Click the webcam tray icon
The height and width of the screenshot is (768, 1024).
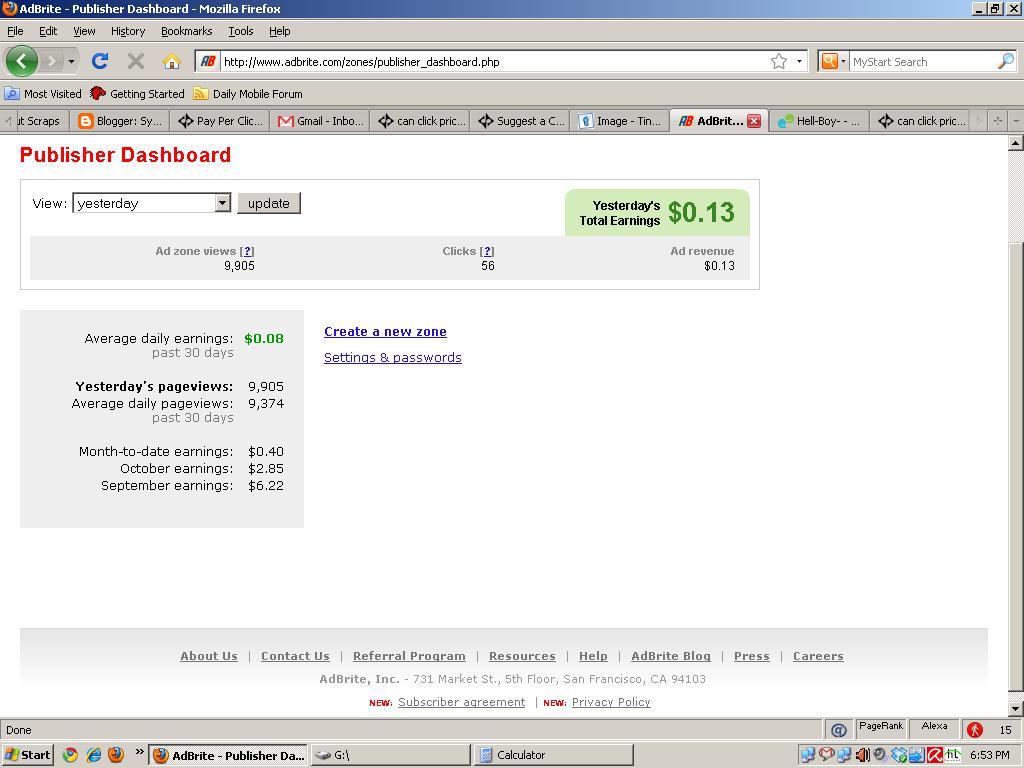click(x=880, y=755)
